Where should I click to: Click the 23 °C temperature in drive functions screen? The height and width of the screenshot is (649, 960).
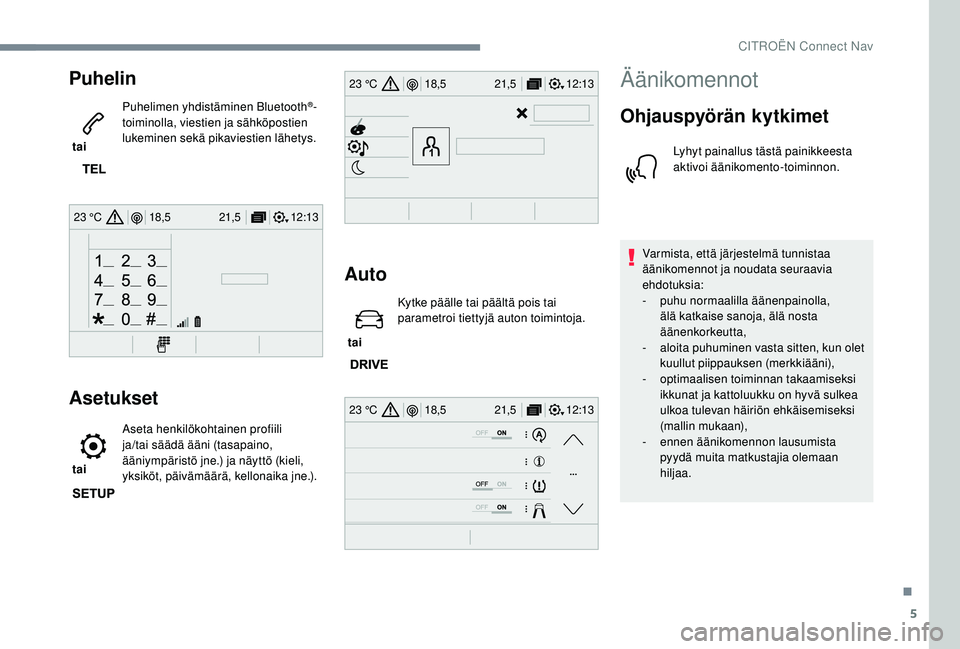pos(363,410)
